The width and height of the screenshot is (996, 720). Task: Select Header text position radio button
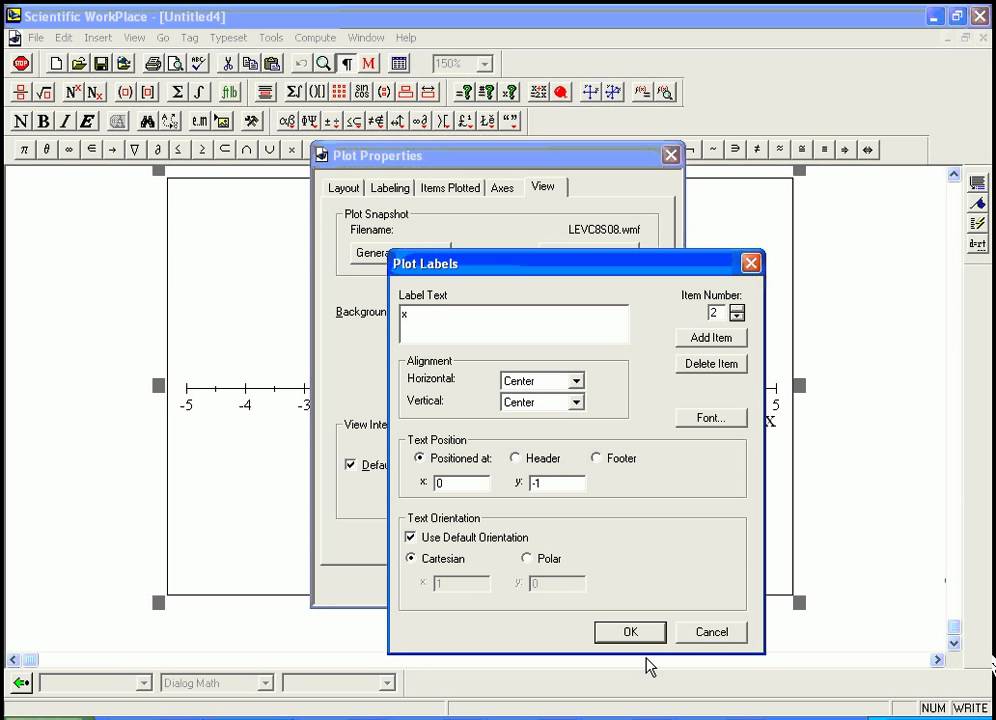[x=515, y=458]
